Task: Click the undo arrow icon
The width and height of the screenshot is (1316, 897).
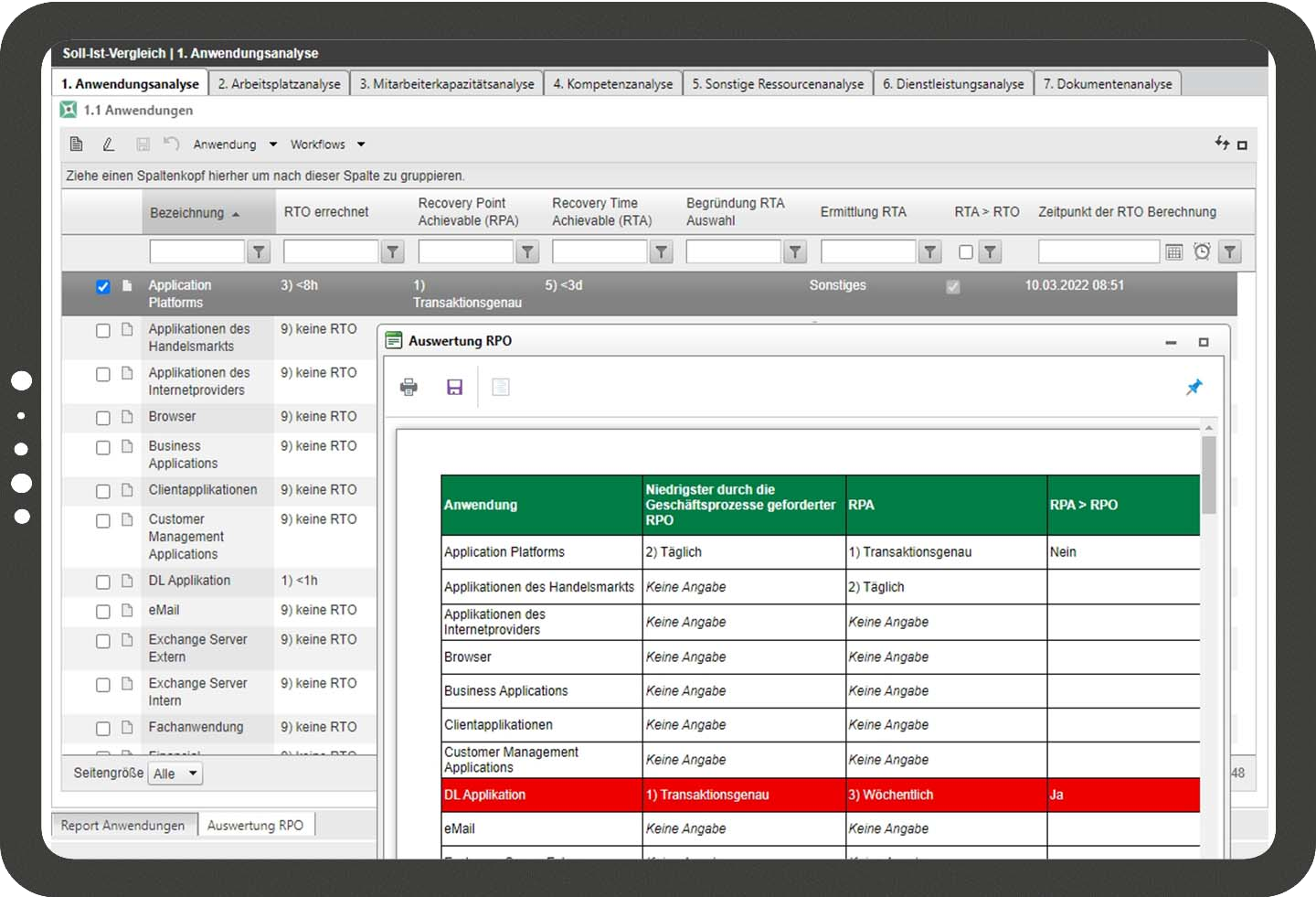Action: (172, 144)
